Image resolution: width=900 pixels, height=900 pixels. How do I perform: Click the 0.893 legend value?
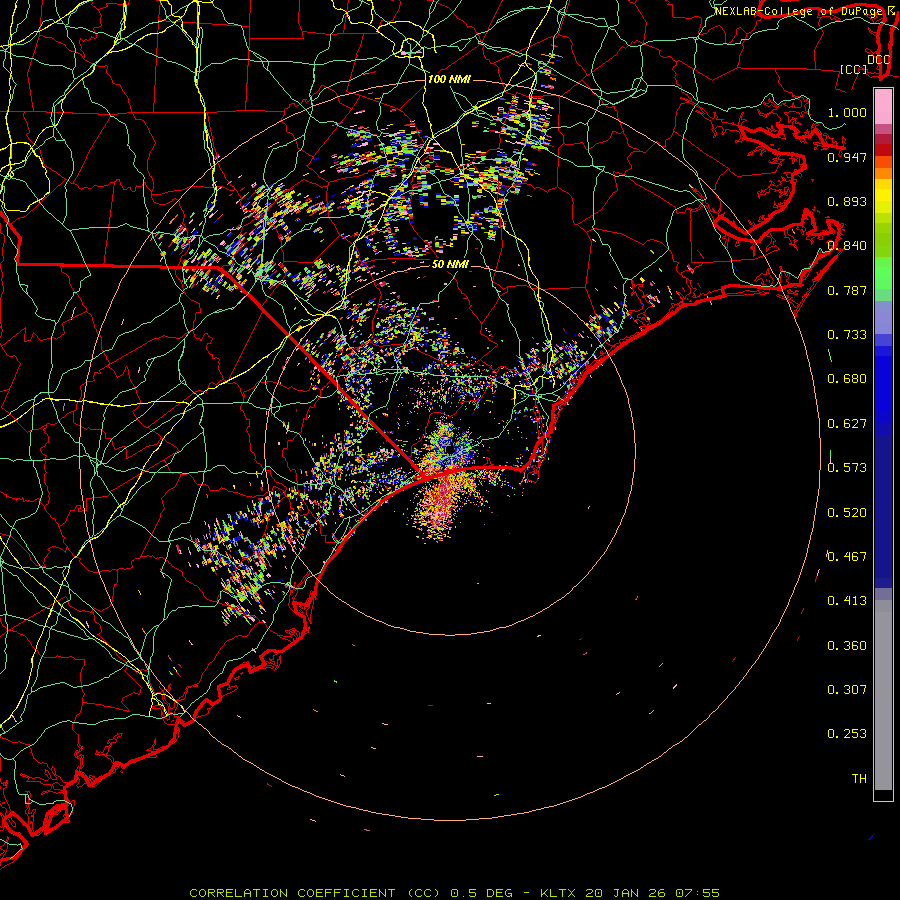(847, 201)
